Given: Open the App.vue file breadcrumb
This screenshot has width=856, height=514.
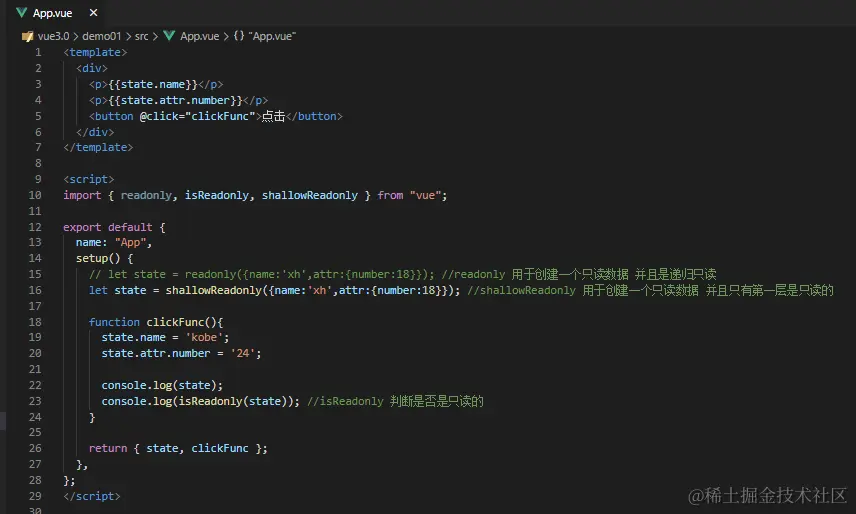Looking at the screenshot, I should [x=199, y=36].
